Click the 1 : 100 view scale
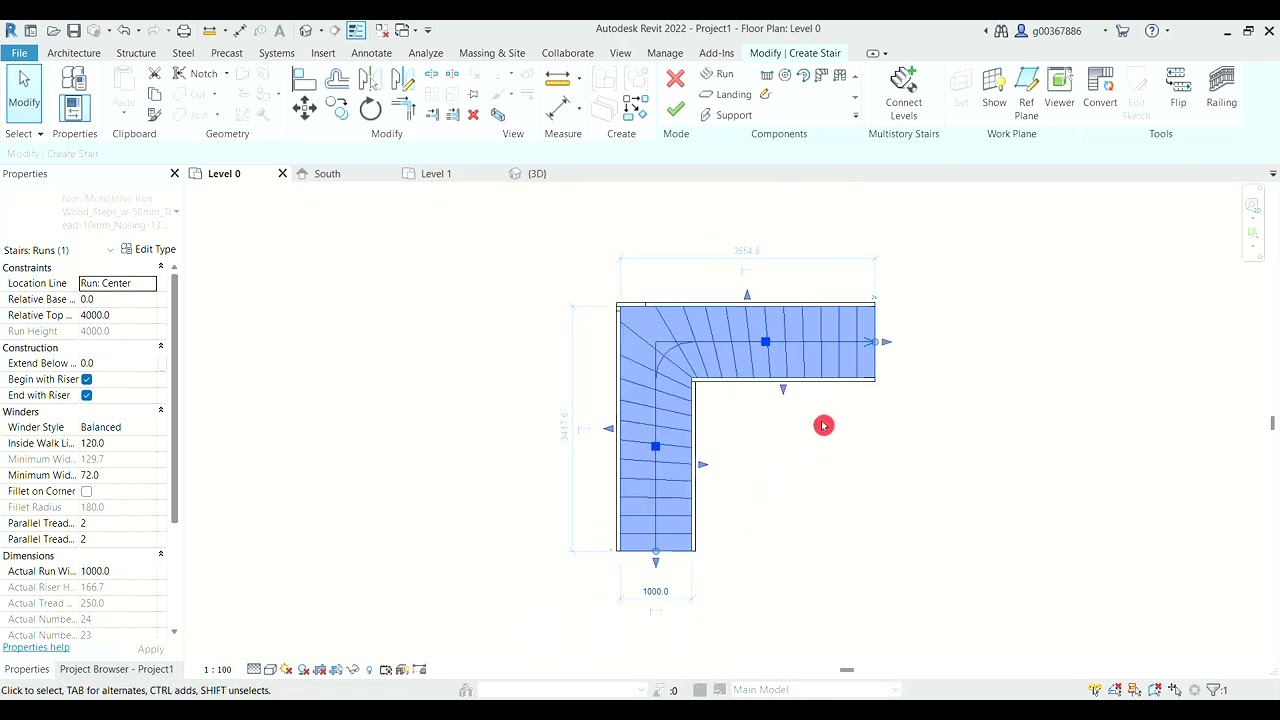The width and height of the screenshot is (1280, 720). [x=217, y=670]
